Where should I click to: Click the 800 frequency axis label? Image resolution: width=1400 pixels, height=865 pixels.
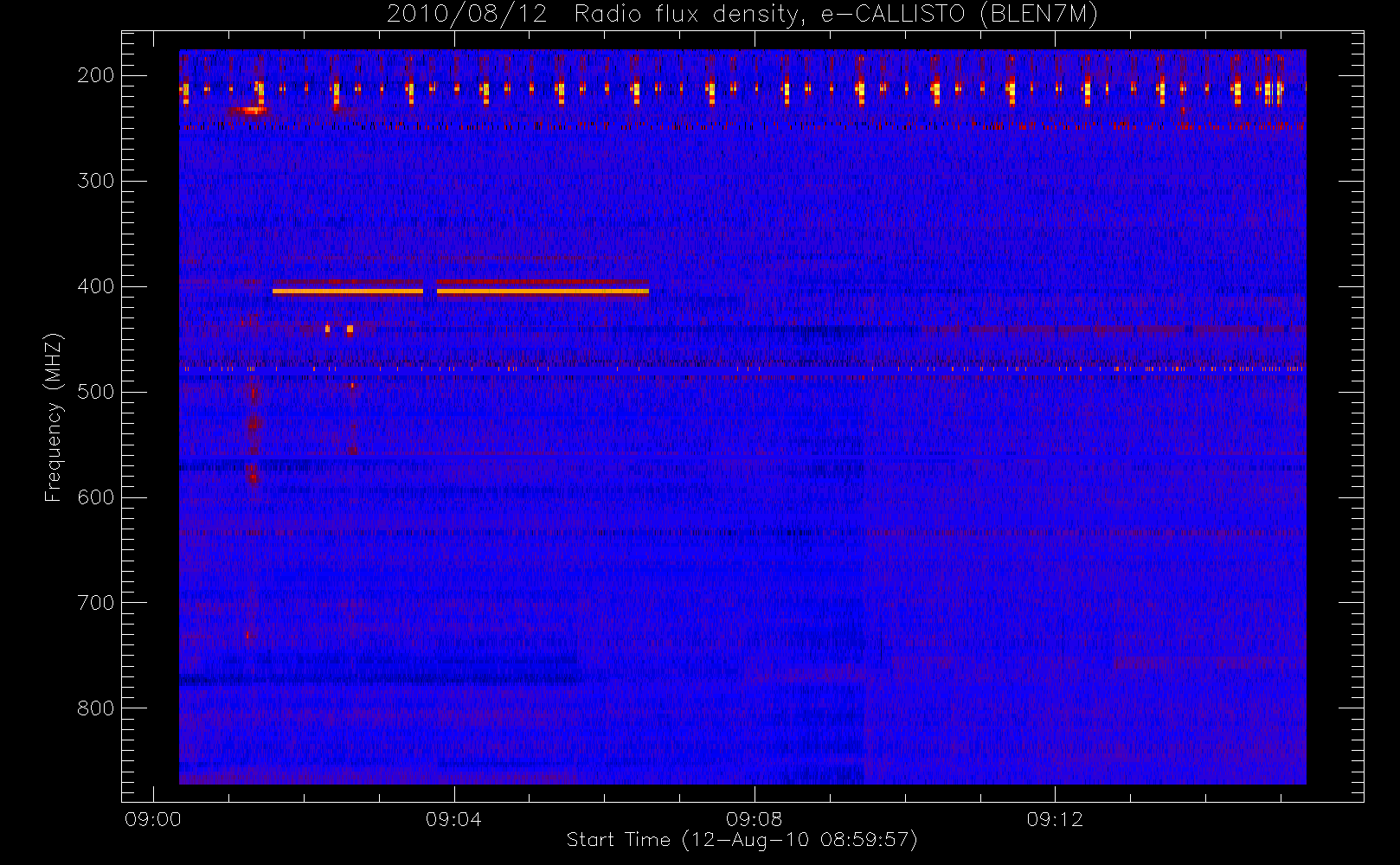96,708
